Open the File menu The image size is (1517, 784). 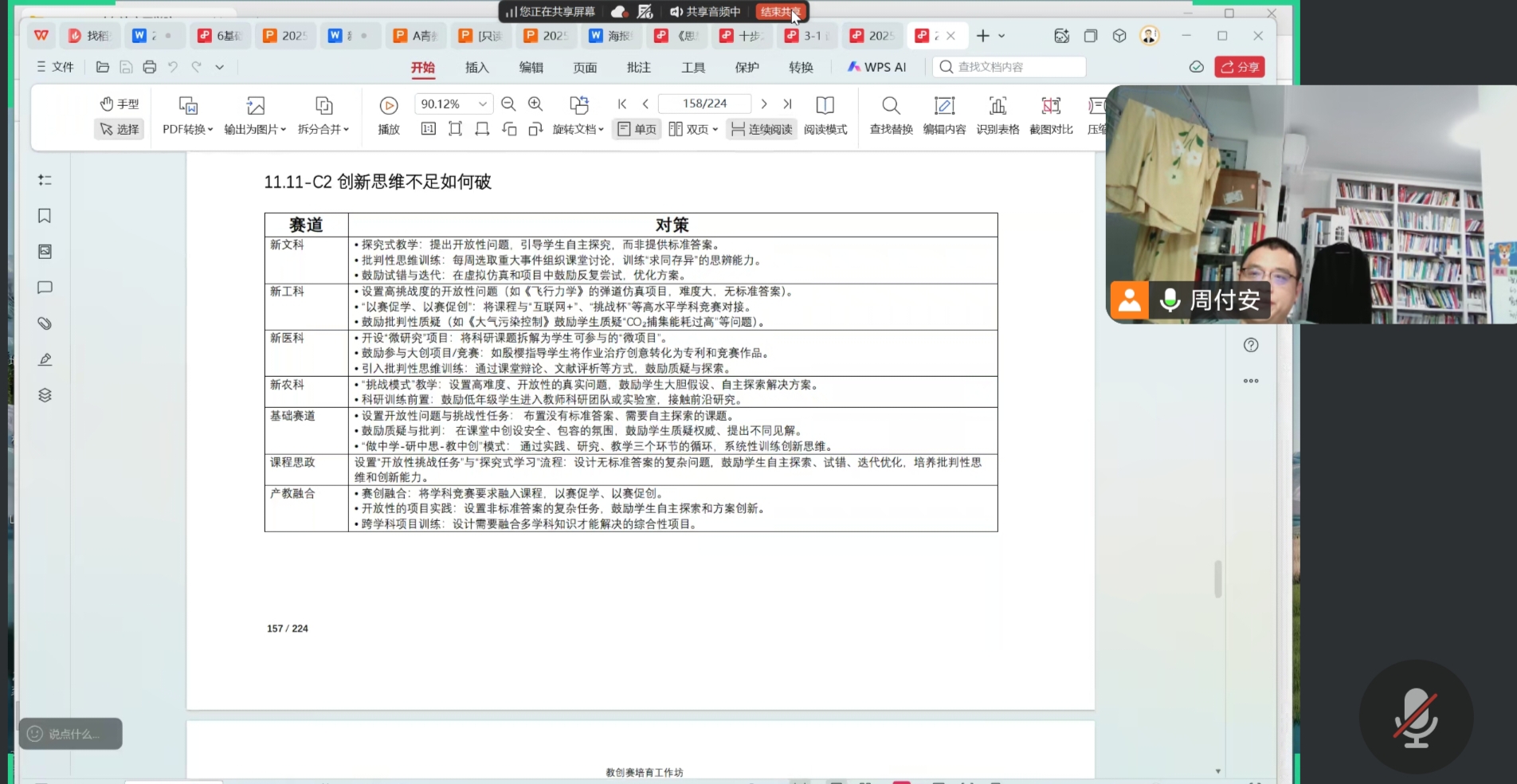[55, 67]
